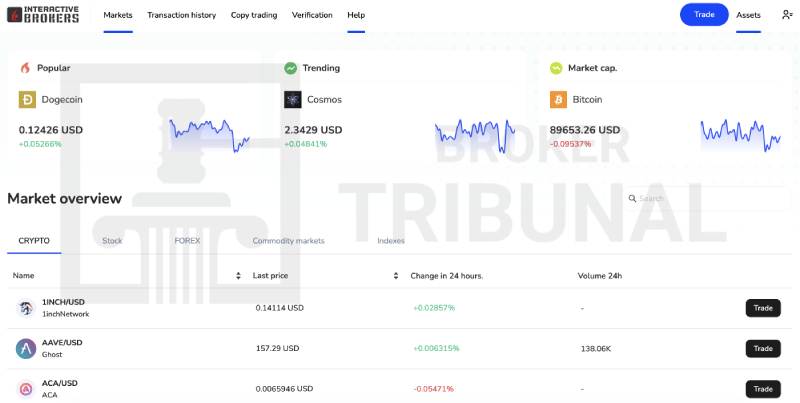The image size is (800, 403).
Task: Click the Bitcoin name label
Action: pyautogui.click(x=587, y=99)
